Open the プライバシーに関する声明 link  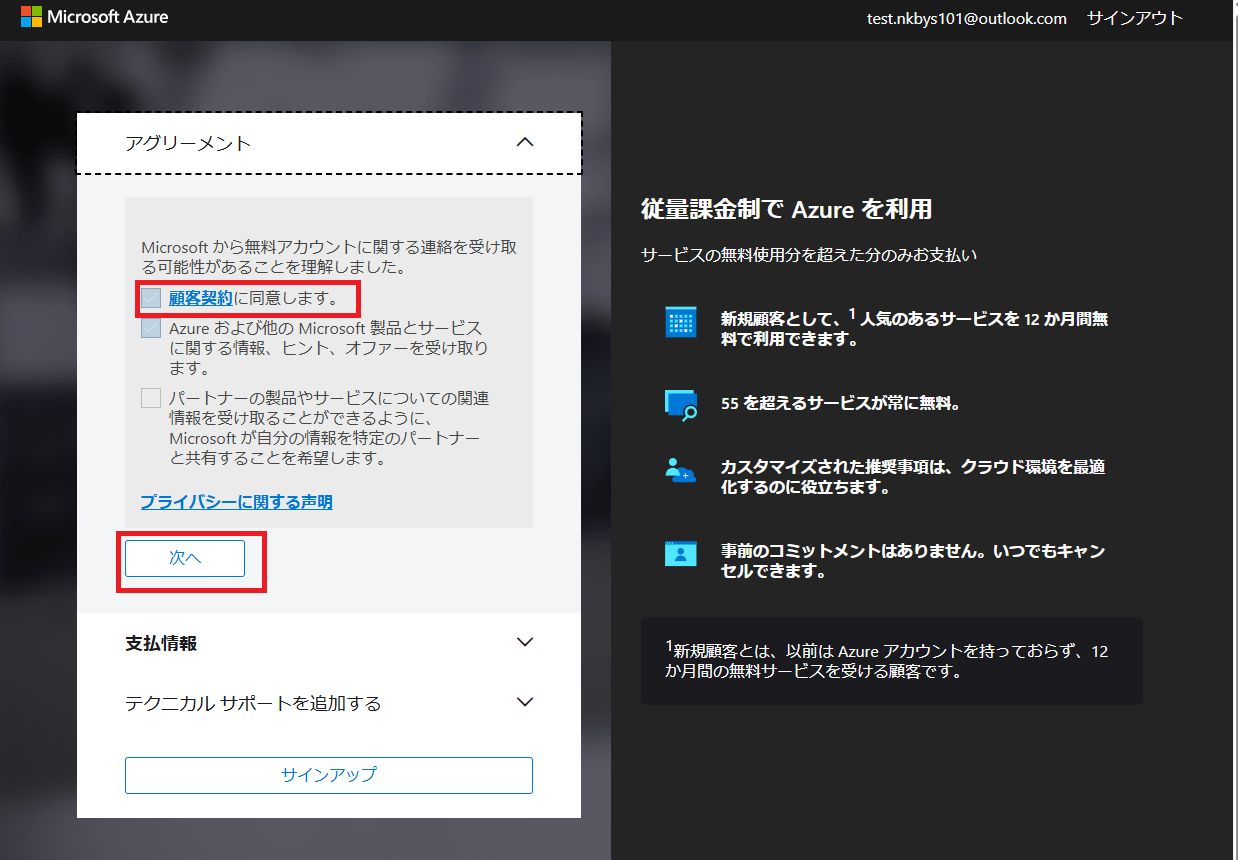pyautogui.click(x=237, y=502)
